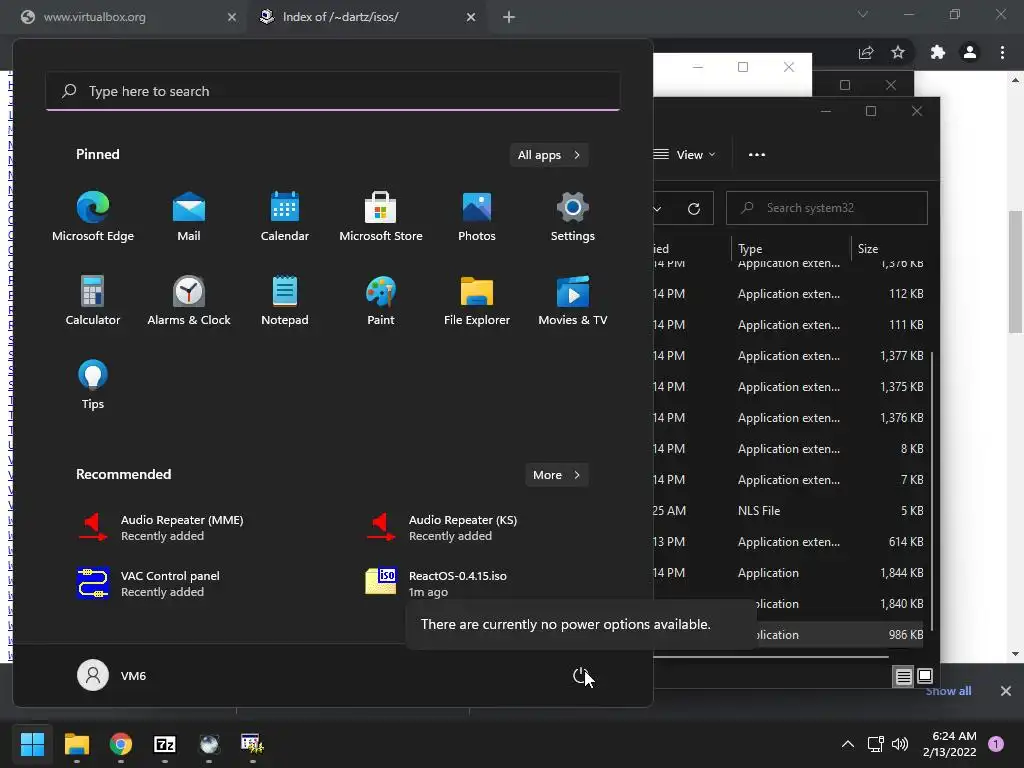Open File Explorer See more menu
This screenshot has width=1024, height=768.
click(757, 155)
